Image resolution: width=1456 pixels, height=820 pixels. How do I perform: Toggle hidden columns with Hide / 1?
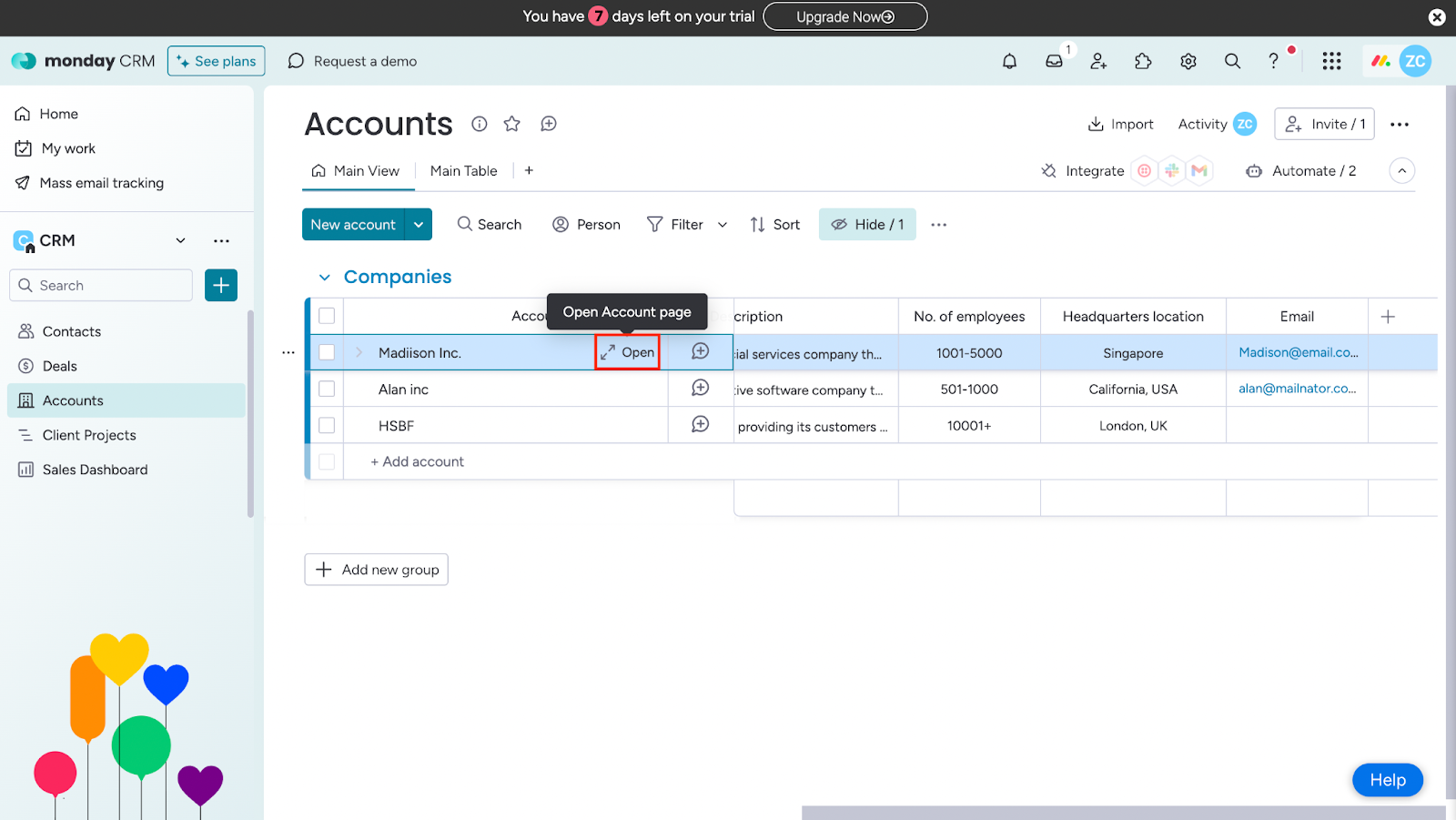pos(867,225)
